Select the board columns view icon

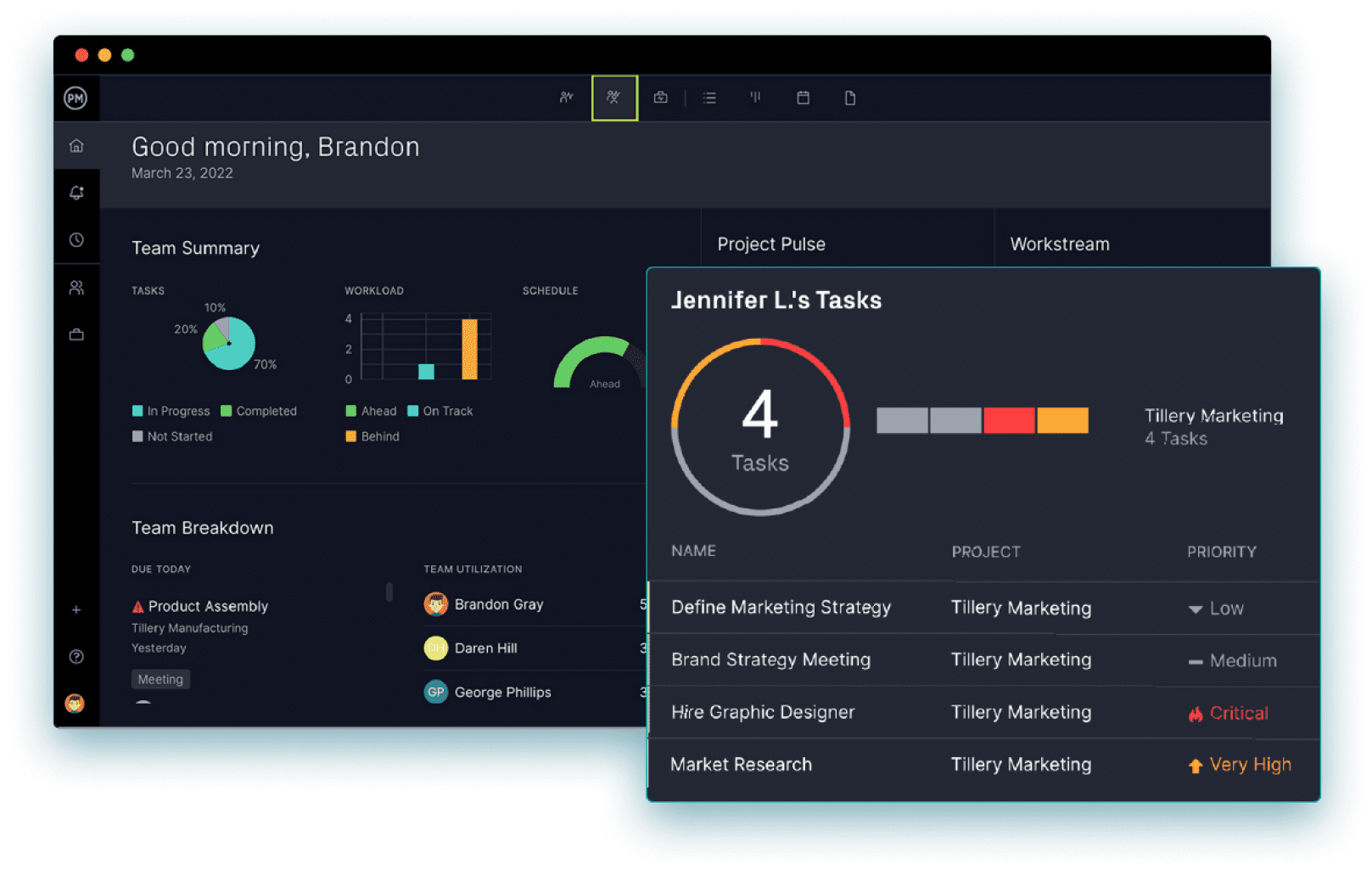tap(755, 98)
